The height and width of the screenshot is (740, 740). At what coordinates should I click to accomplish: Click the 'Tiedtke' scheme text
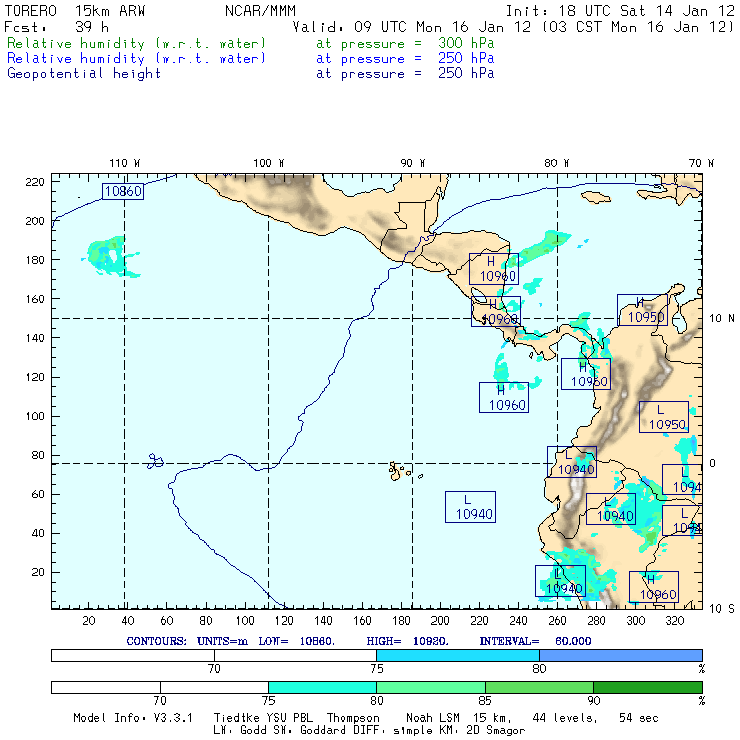(237, 718)
